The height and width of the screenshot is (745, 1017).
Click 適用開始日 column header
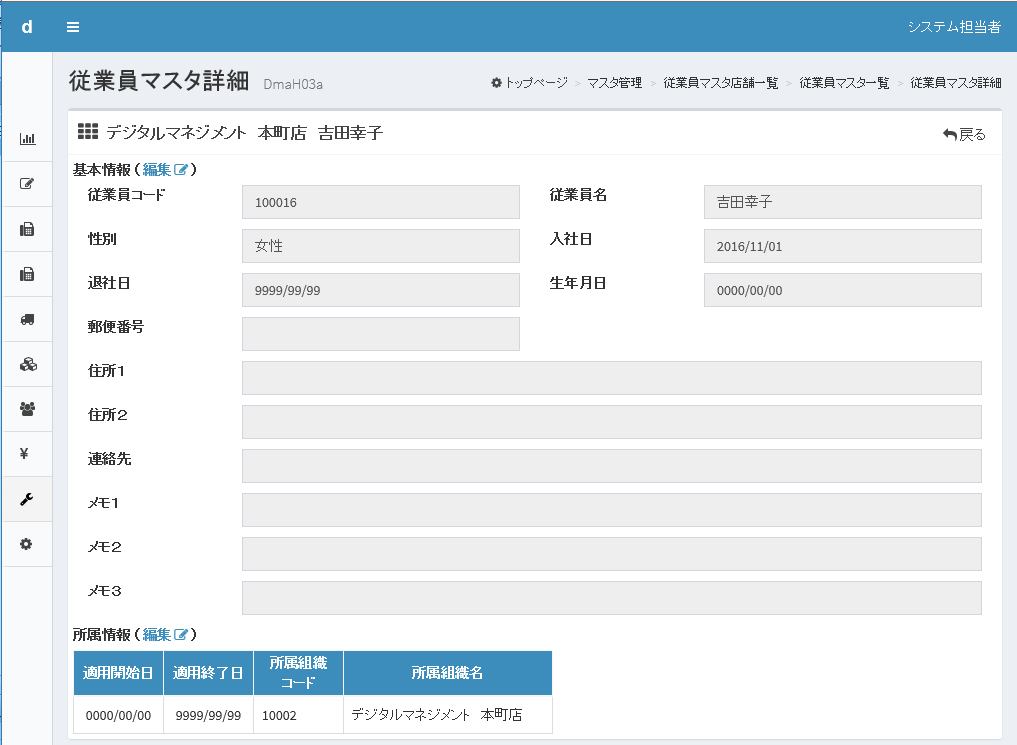[x=119, y=673]
